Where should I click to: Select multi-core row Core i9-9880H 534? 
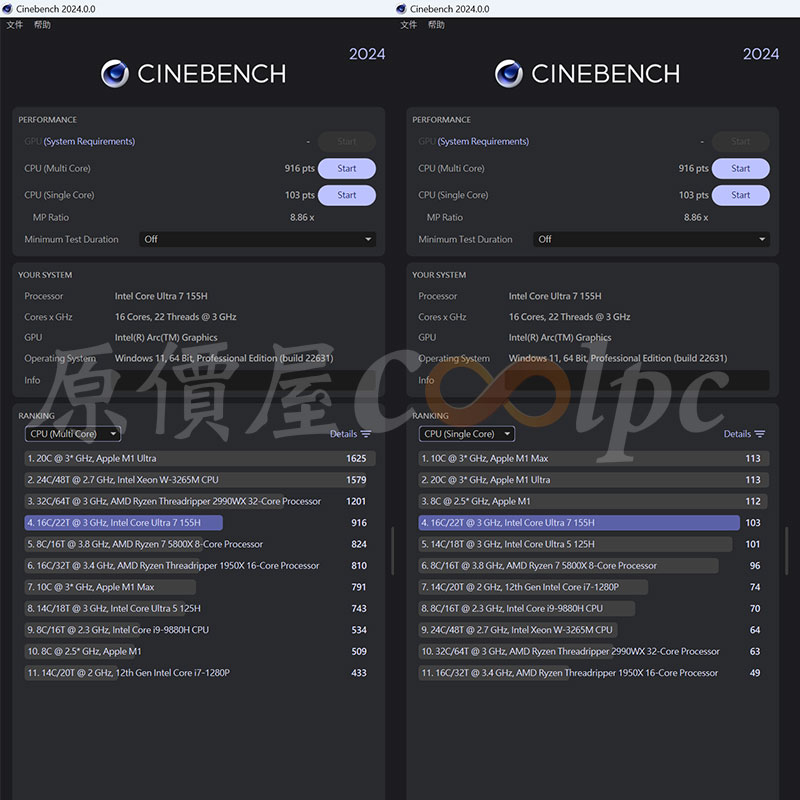(200, 630)
